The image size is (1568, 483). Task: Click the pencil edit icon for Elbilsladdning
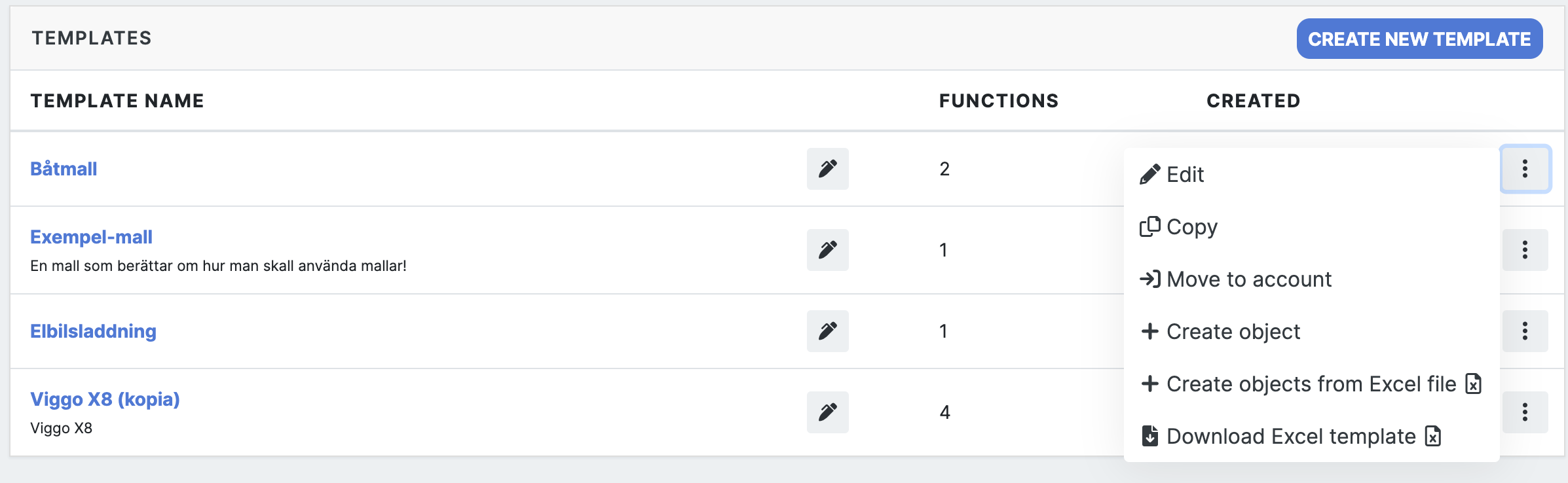pos(827,331)
